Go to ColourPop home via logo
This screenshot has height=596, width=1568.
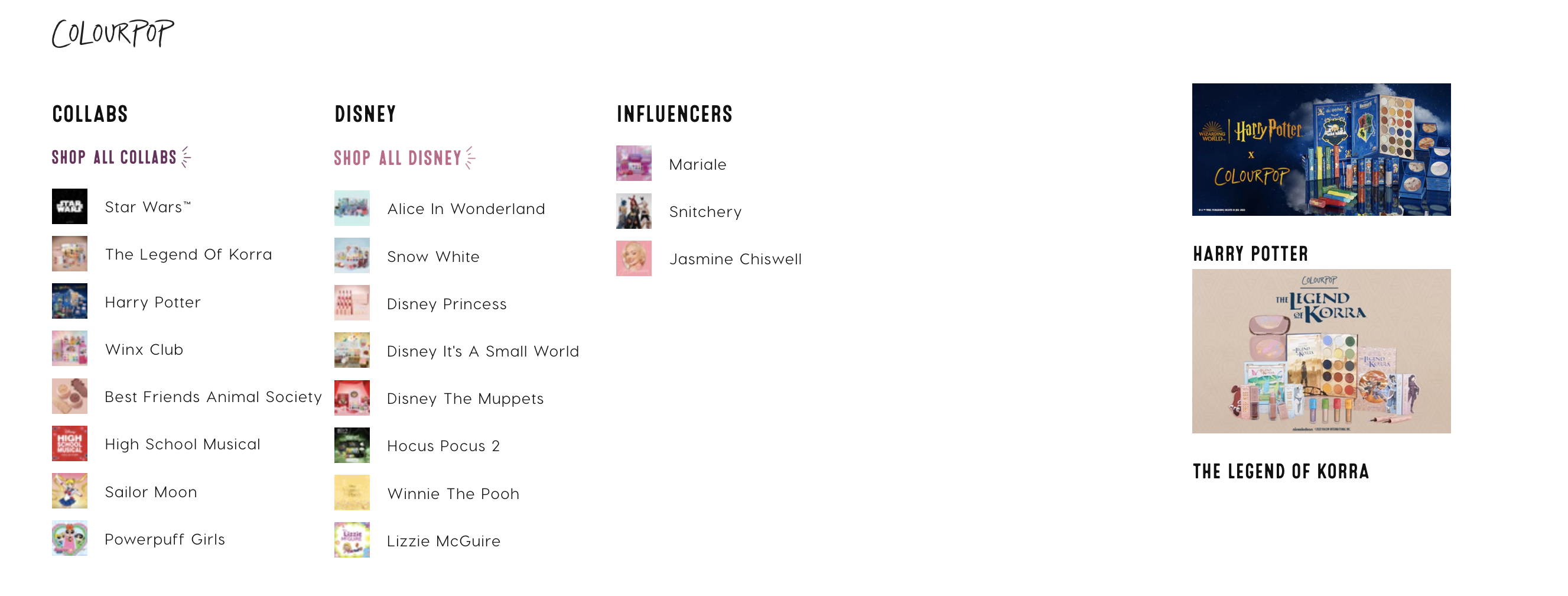pos(113,33)
